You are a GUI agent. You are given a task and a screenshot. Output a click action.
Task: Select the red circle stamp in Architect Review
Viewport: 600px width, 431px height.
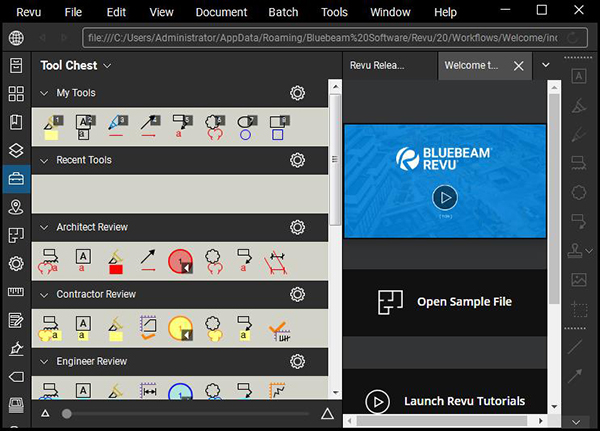[180, 261]
